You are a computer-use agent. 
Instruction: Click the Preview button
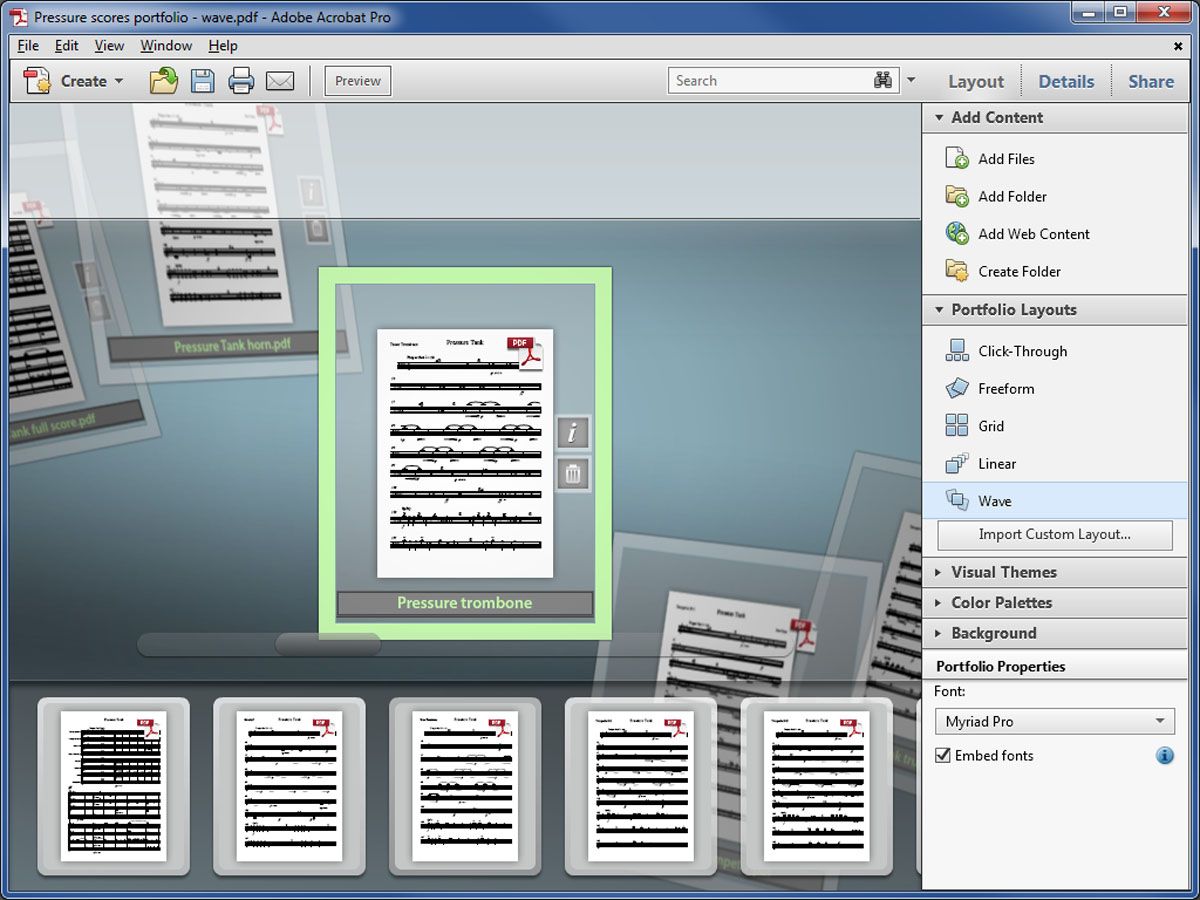coord(358,81)
